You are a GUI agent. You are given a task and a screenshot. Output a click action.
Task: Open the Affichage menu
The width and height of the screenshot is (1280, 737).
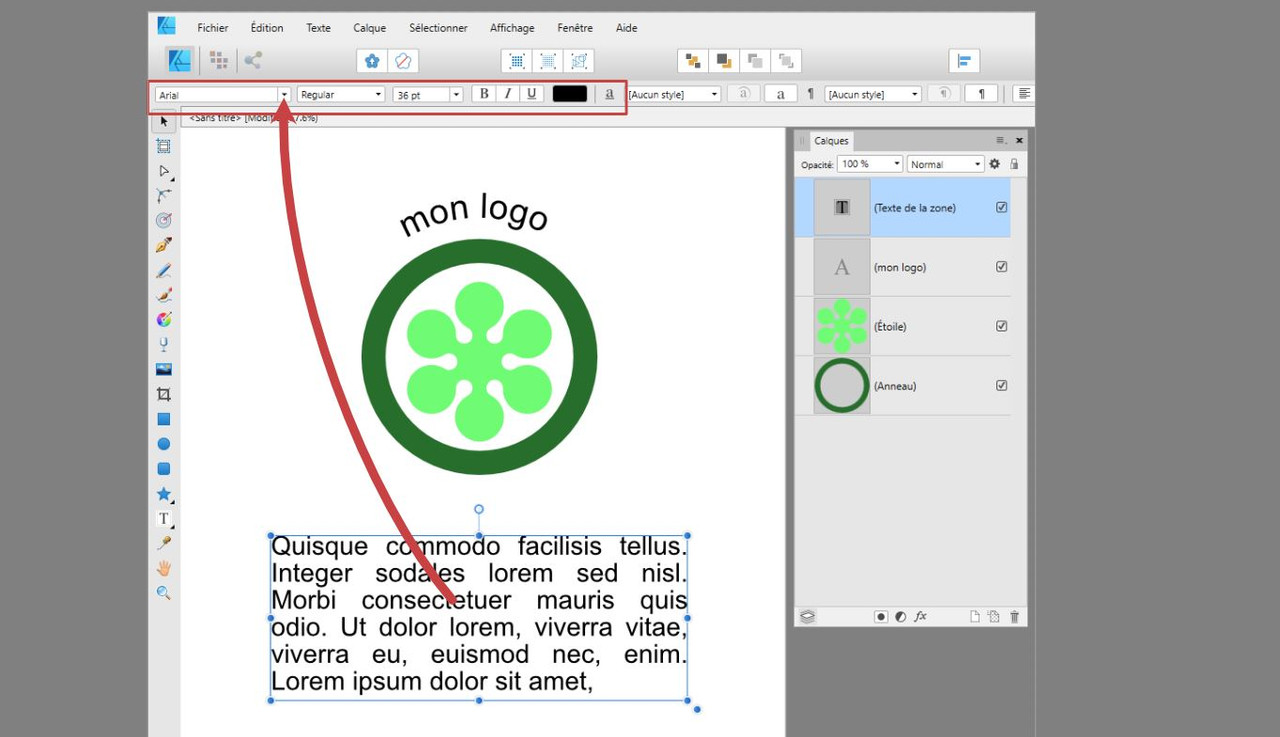[x=512, y=28]
